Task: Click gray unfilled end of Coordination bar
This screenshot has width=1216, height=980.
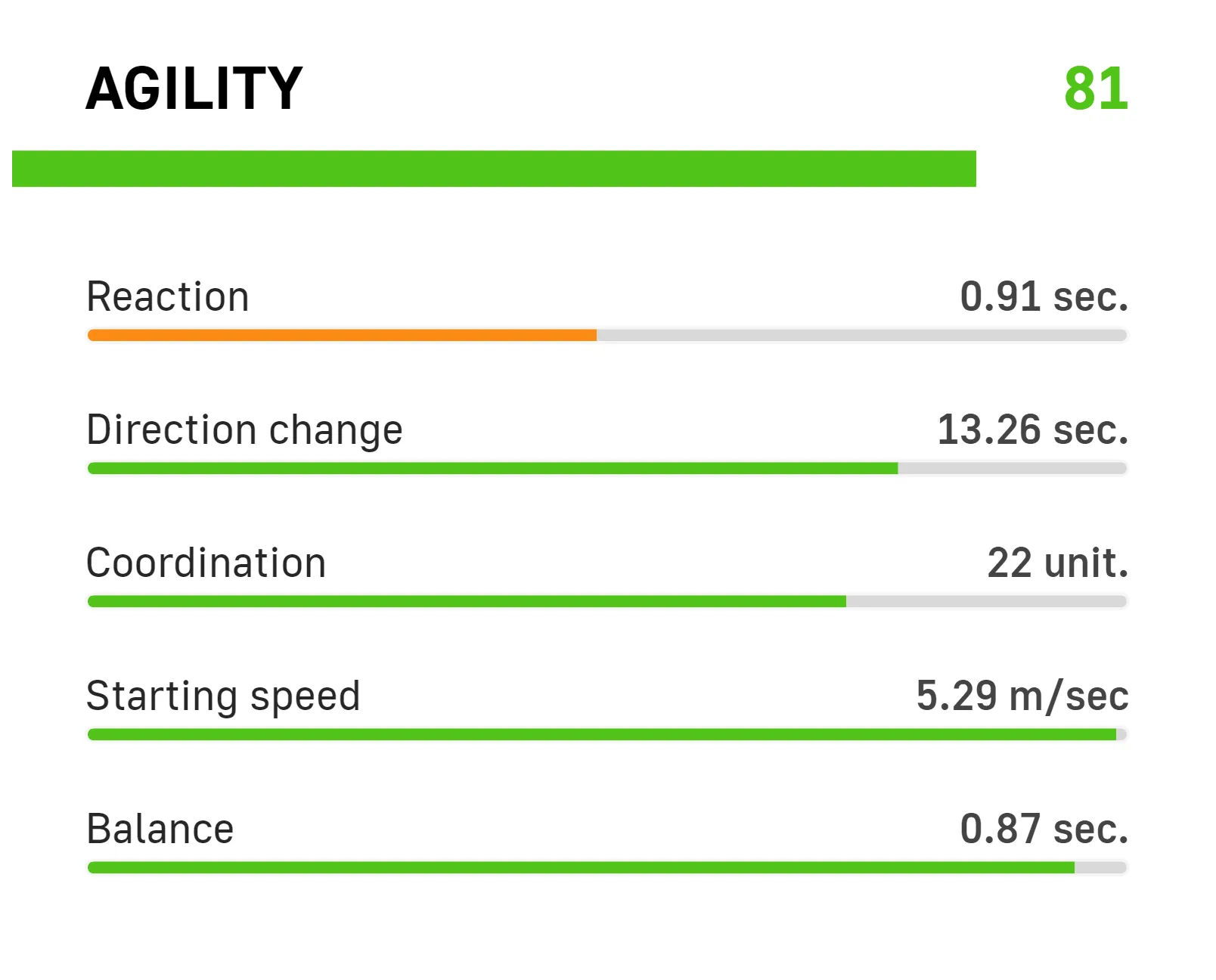Action: coord(986,601)
